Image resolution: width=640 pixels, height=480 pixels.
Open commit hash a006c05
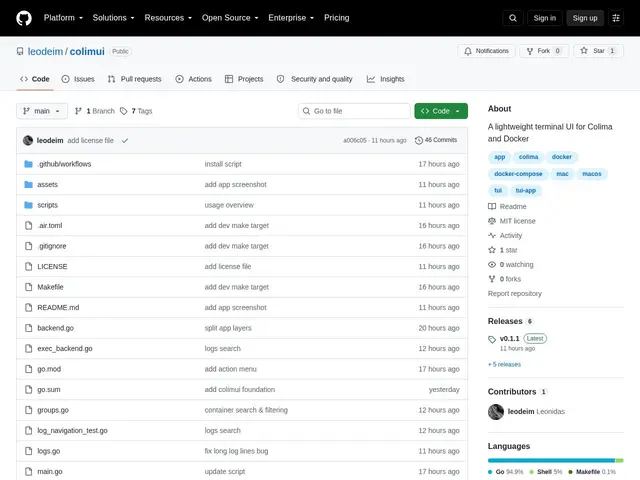pos(354,140)
